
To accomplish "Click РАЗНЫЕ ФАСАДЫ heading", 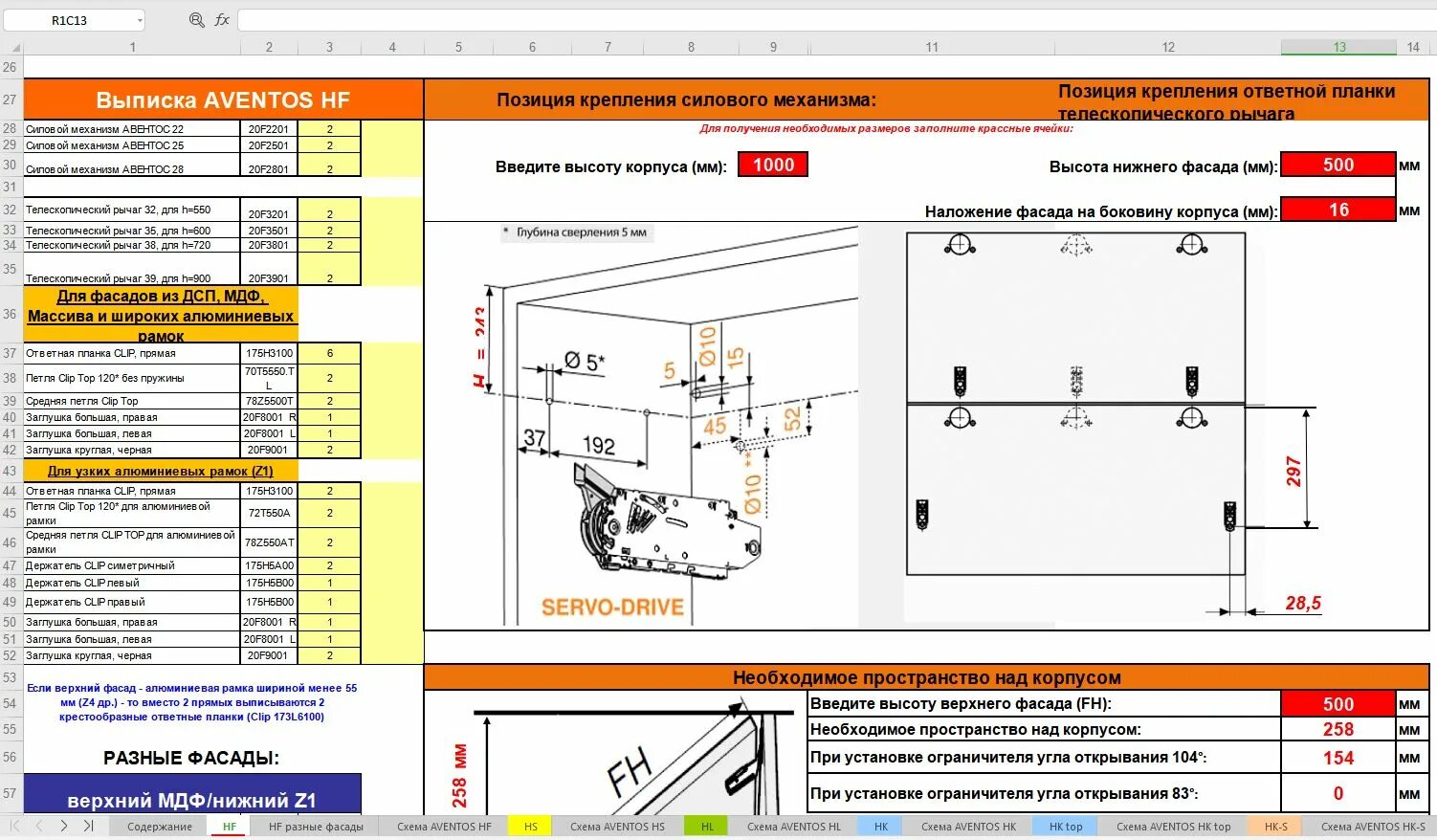I will click(191, 758).
